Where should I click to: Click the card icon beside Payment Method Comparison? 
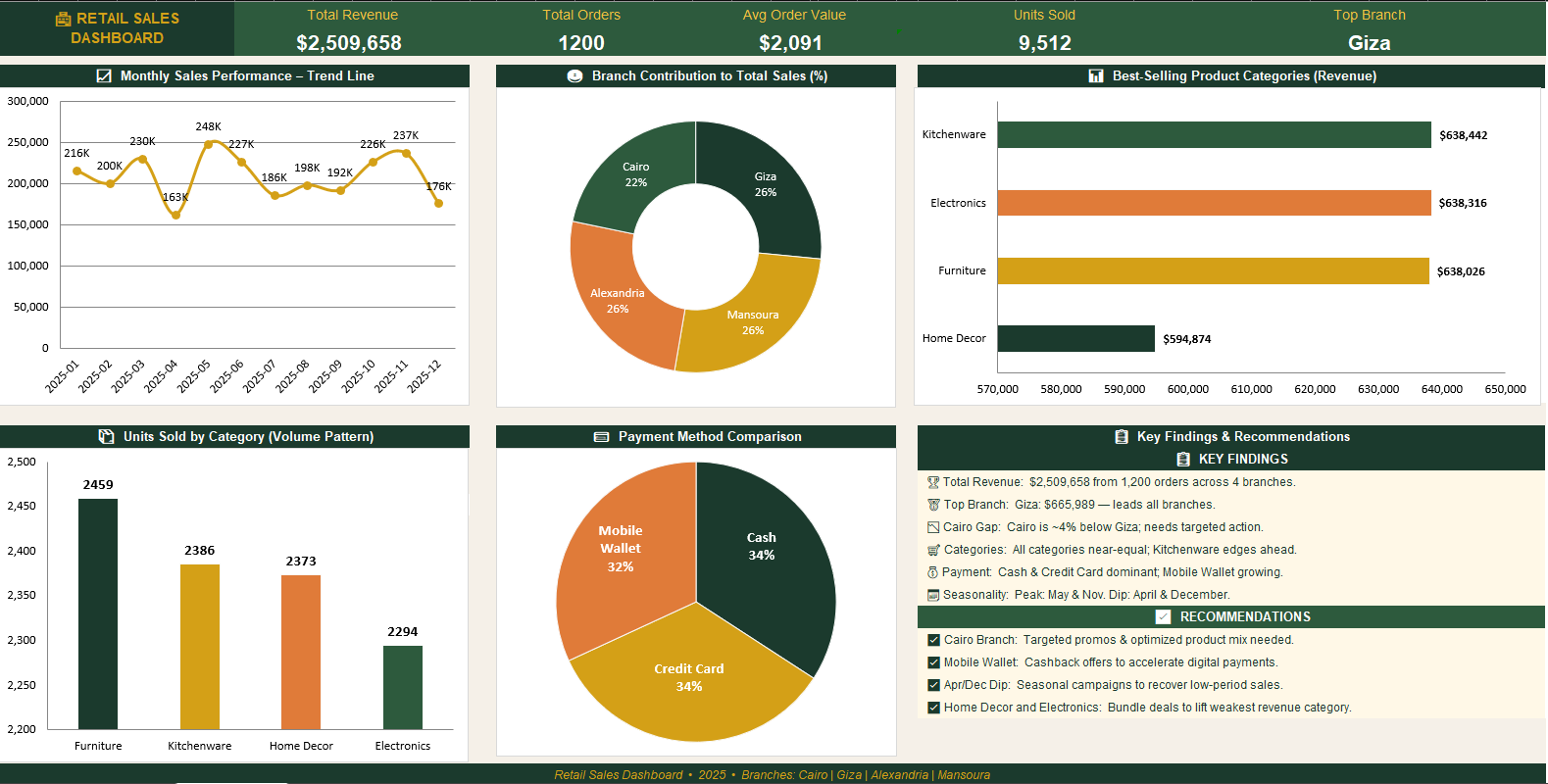[x=602, y=437]
